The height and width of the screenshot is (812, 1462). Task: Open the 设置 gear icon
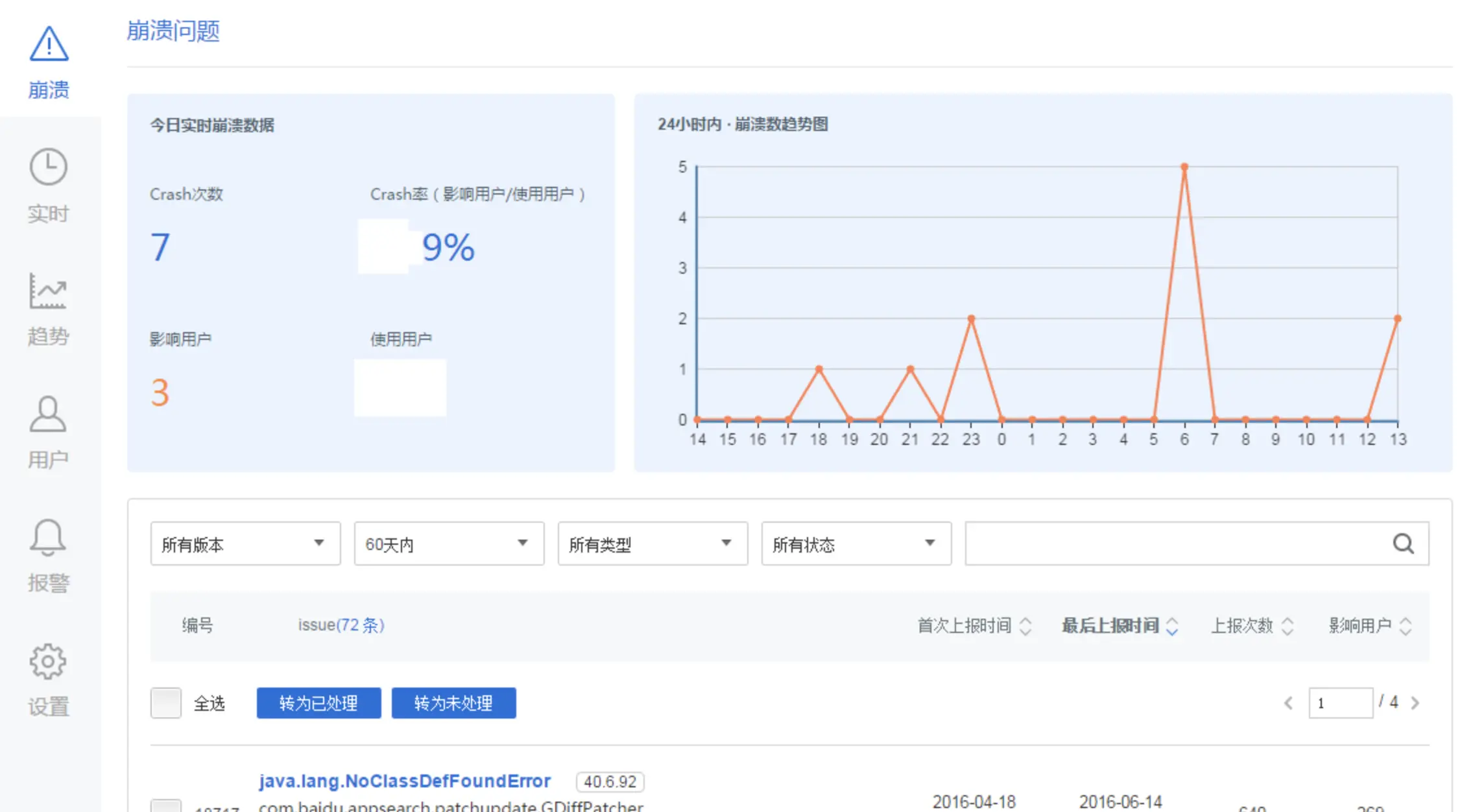[48, 661]
